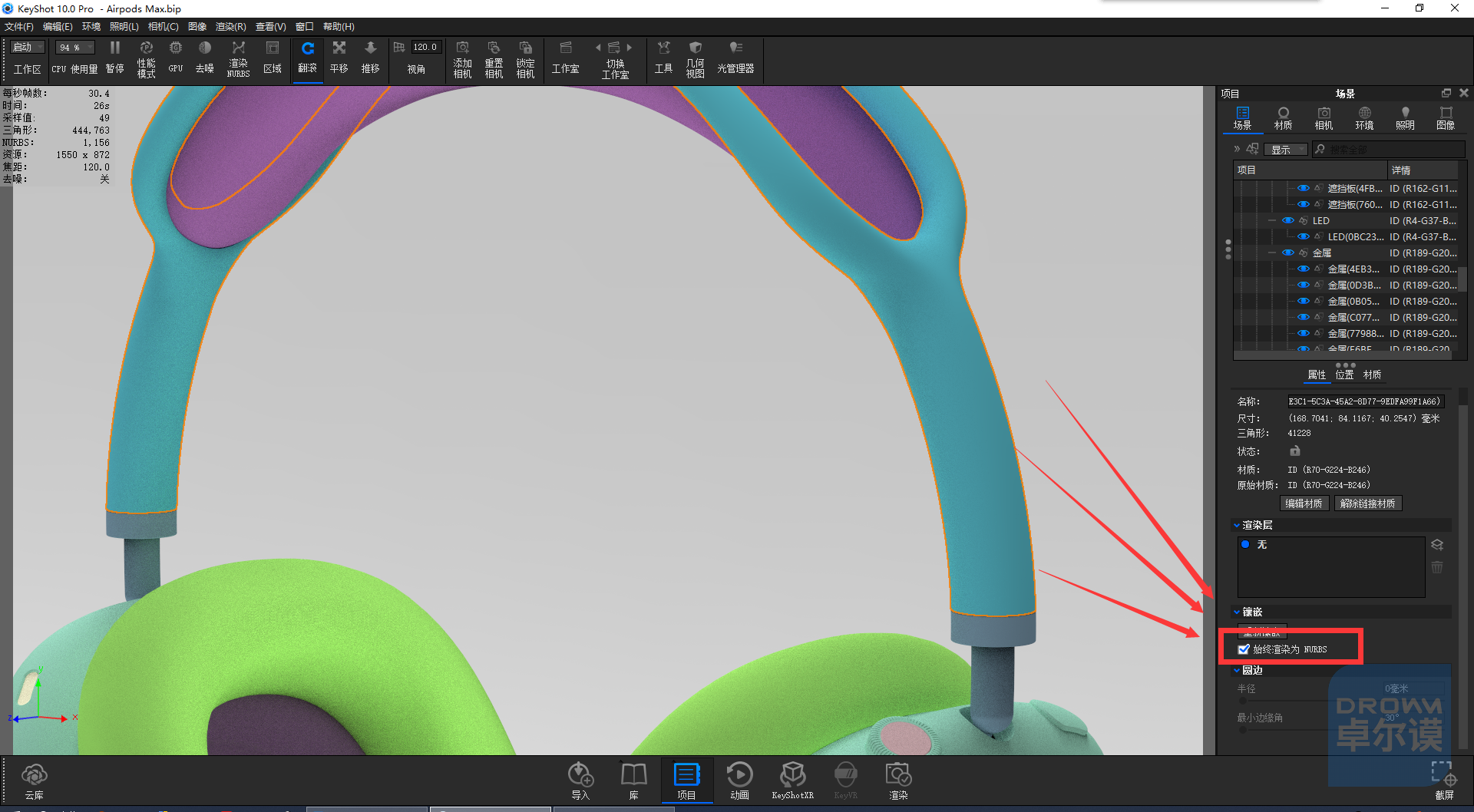Hide the LED(0BC23... part
Image resolution: width=1474 pixels, height=812 pixels.
pos(1303,236)
